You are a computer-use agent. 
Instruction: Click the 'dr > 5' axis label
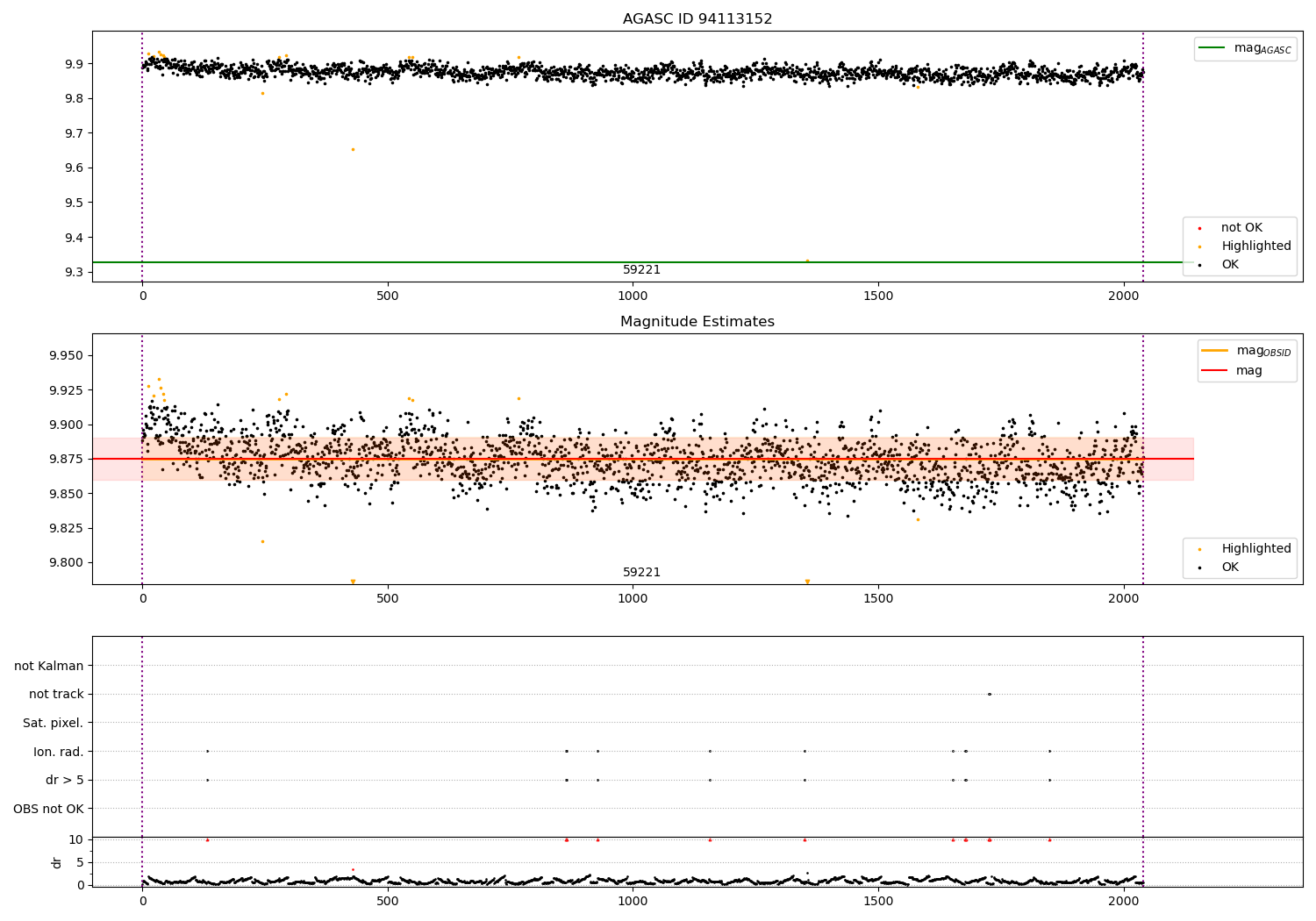(x=64, y=780)
